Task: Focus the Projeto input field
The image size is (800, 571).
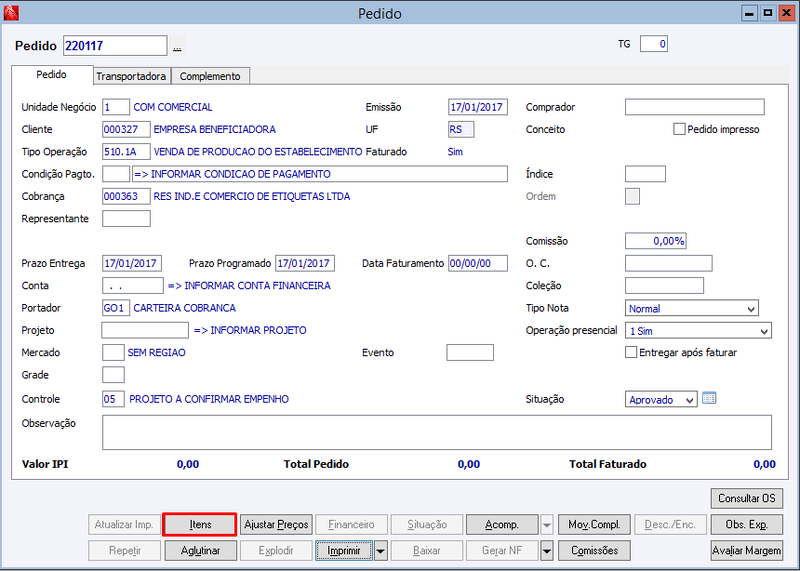Action: (145, 330)
